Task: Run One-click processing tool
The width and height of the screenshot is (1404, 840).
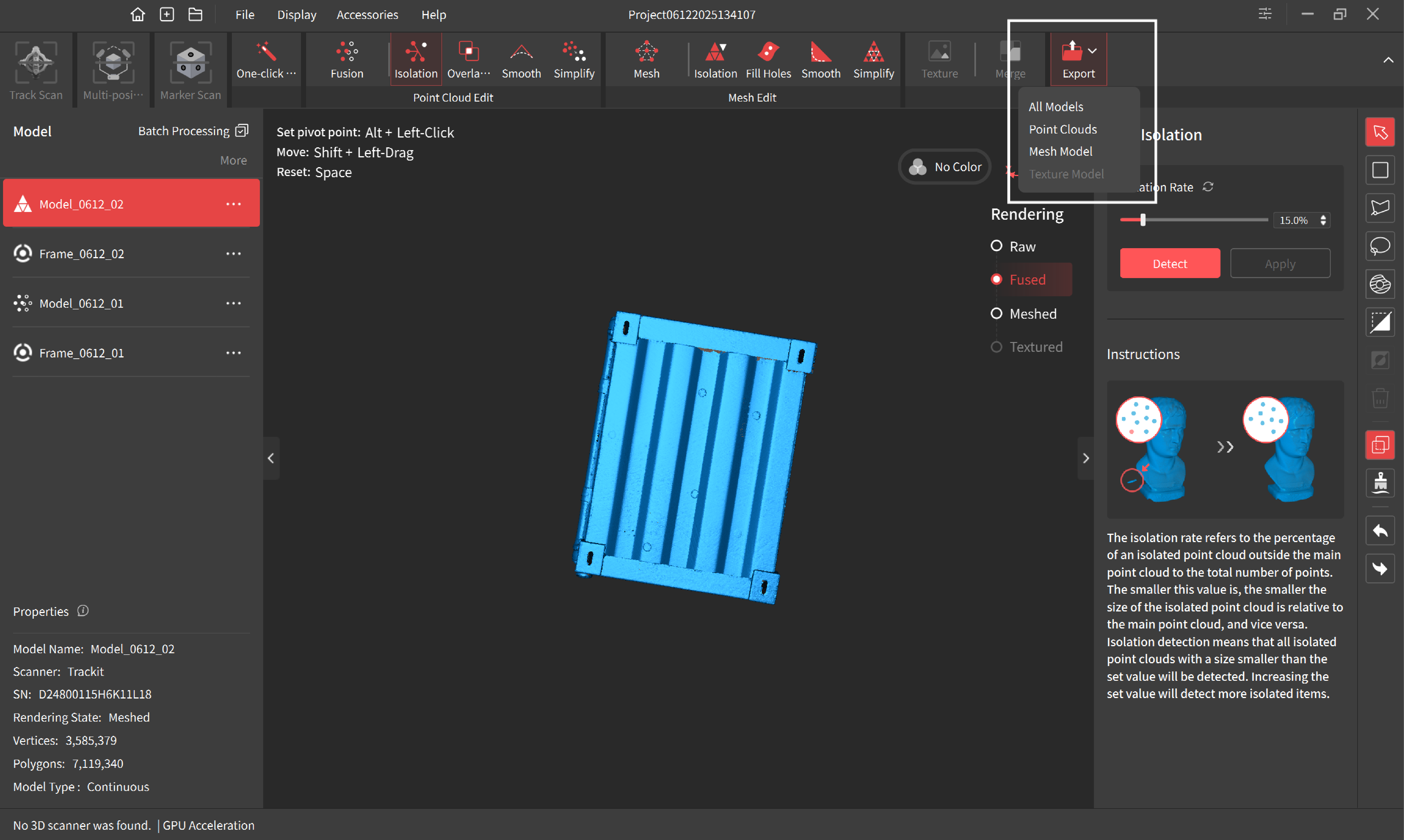Action: [x=266, y=60]
